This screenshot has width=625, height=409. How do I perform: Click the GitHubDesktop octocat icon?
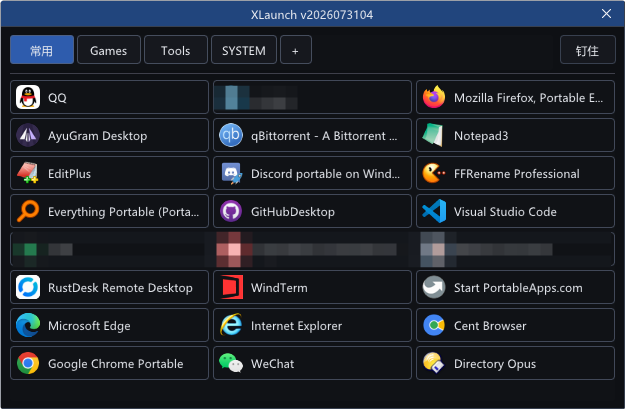[x=231, y=211]
